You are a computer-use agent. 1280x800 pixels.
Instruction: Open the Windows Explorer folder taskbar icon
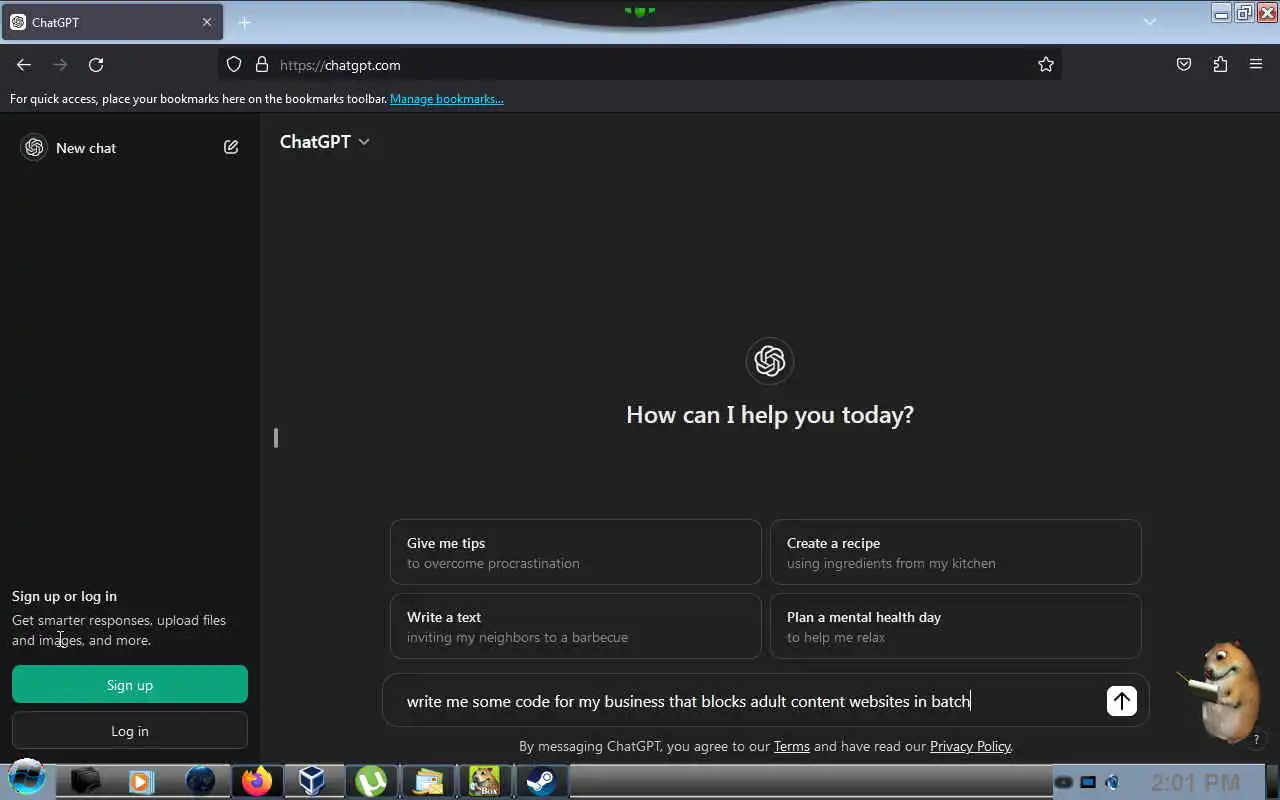click(428, 781)
